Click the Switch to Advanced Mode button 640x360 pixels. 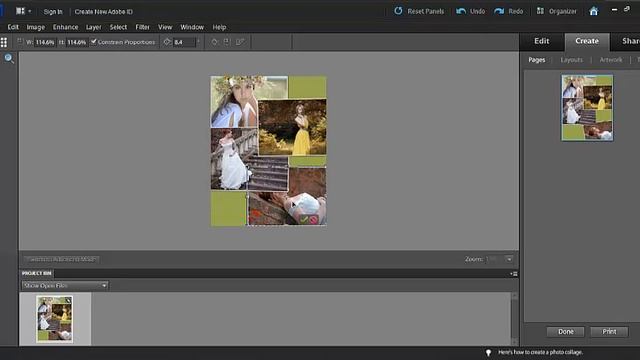pos(62,259)
